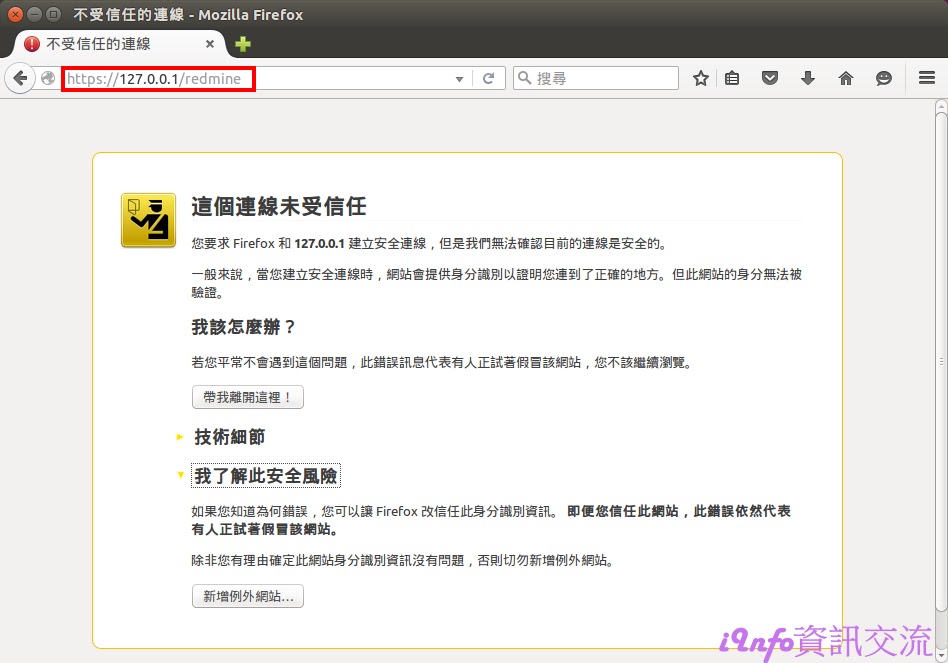This screenshot has width=948, height=663.
Task: Click the yellow security officer warning icon
Action: (x=148, y=221)
